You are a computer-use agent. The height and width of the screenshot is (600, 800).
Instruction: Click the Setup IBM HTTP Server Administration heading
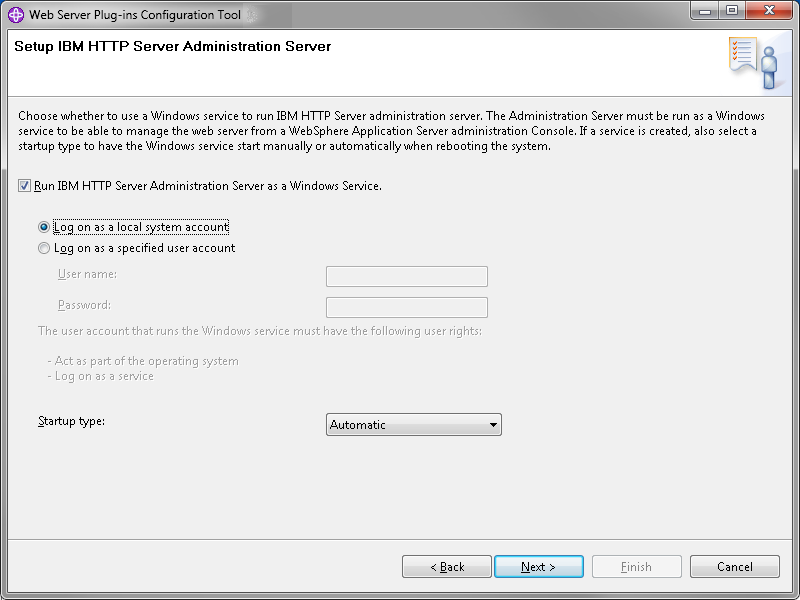[172, 46]
